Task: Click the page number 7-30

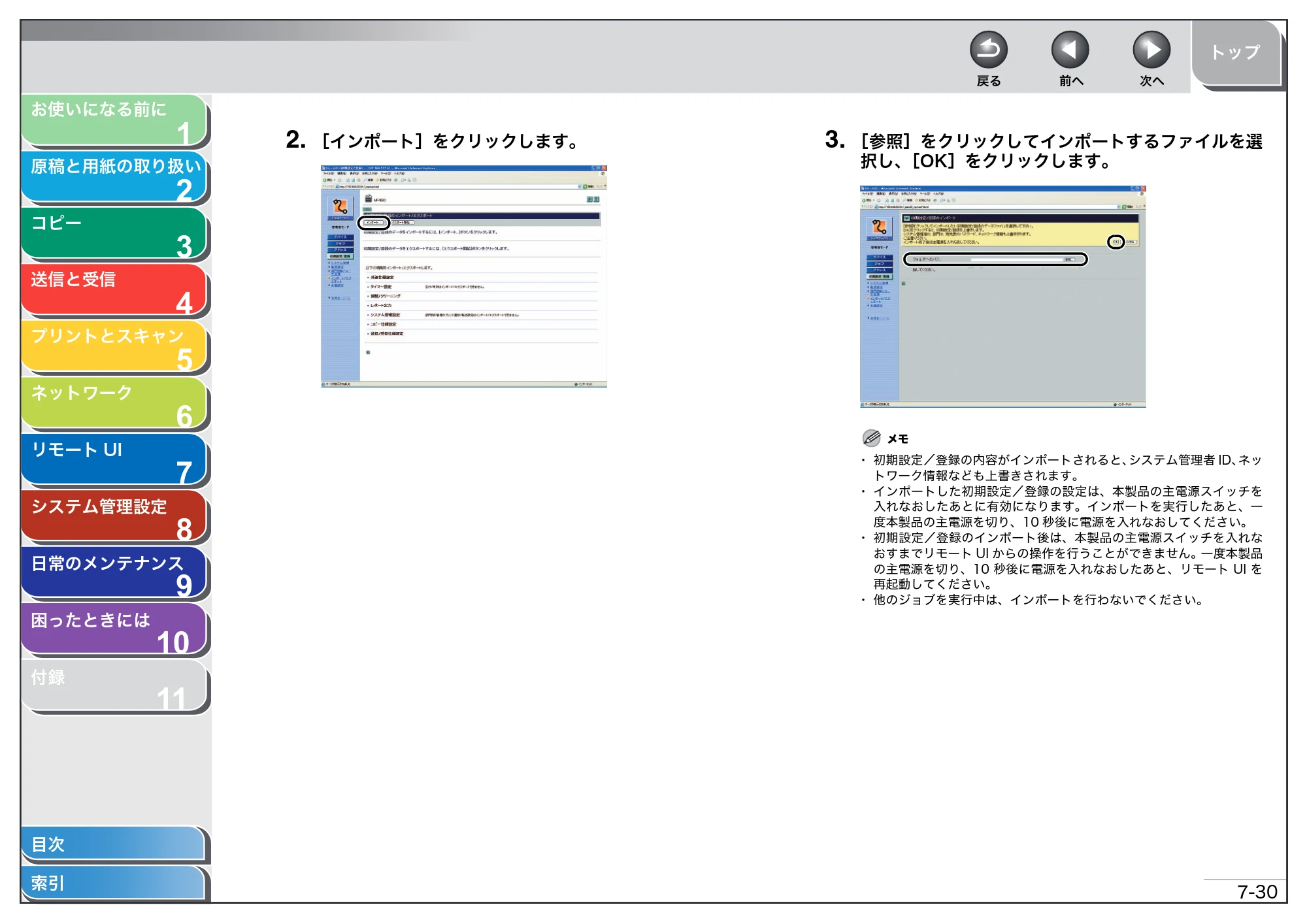Action: point(1257,891)
